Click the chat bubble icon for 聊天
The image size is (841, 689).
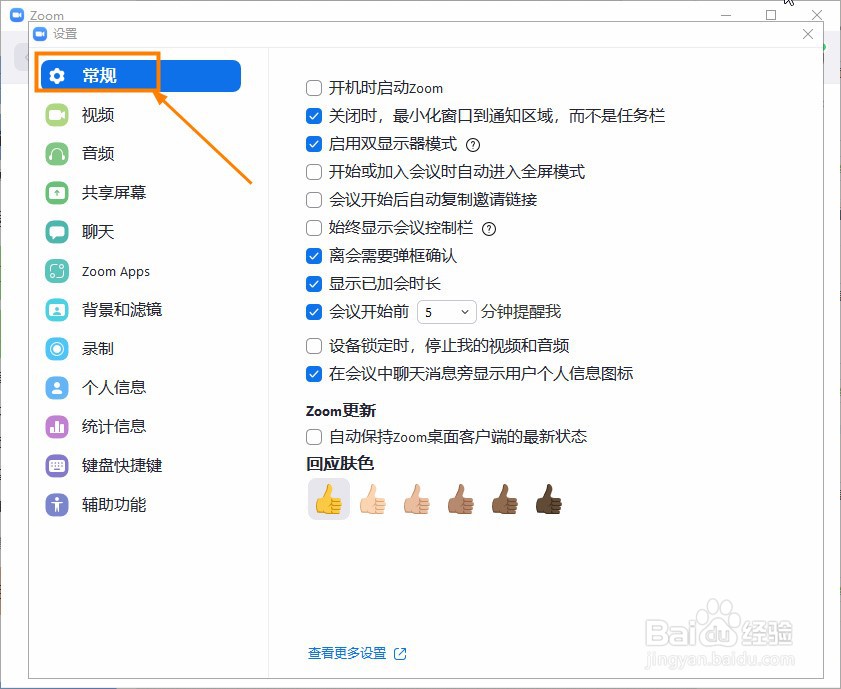[57, 232]
